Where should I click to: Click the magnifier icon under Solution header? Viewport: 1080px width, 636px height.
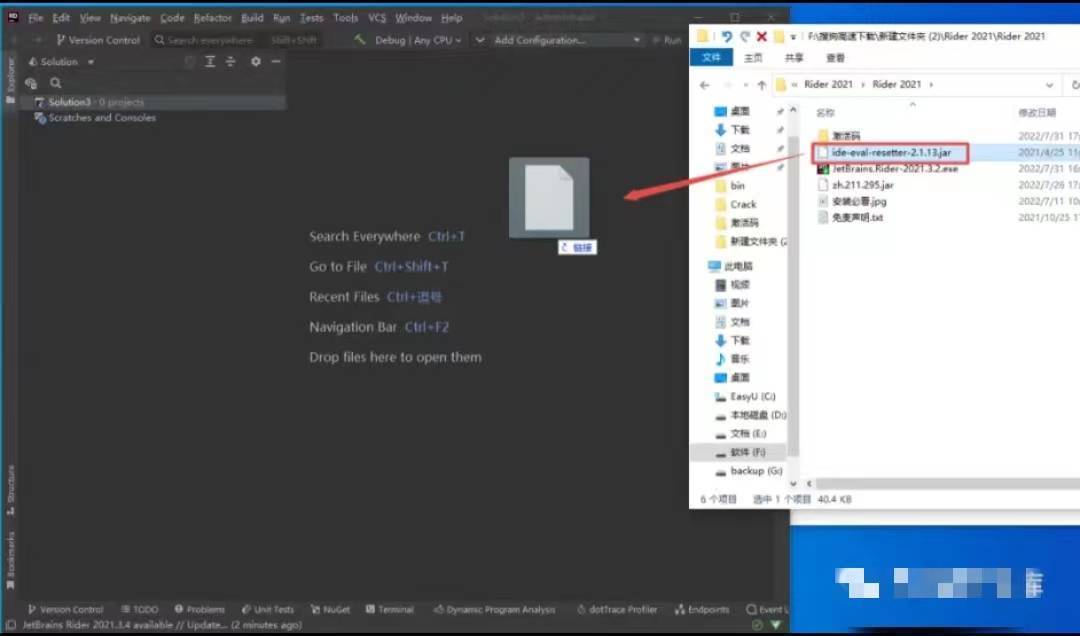click(x=56, y=83)
